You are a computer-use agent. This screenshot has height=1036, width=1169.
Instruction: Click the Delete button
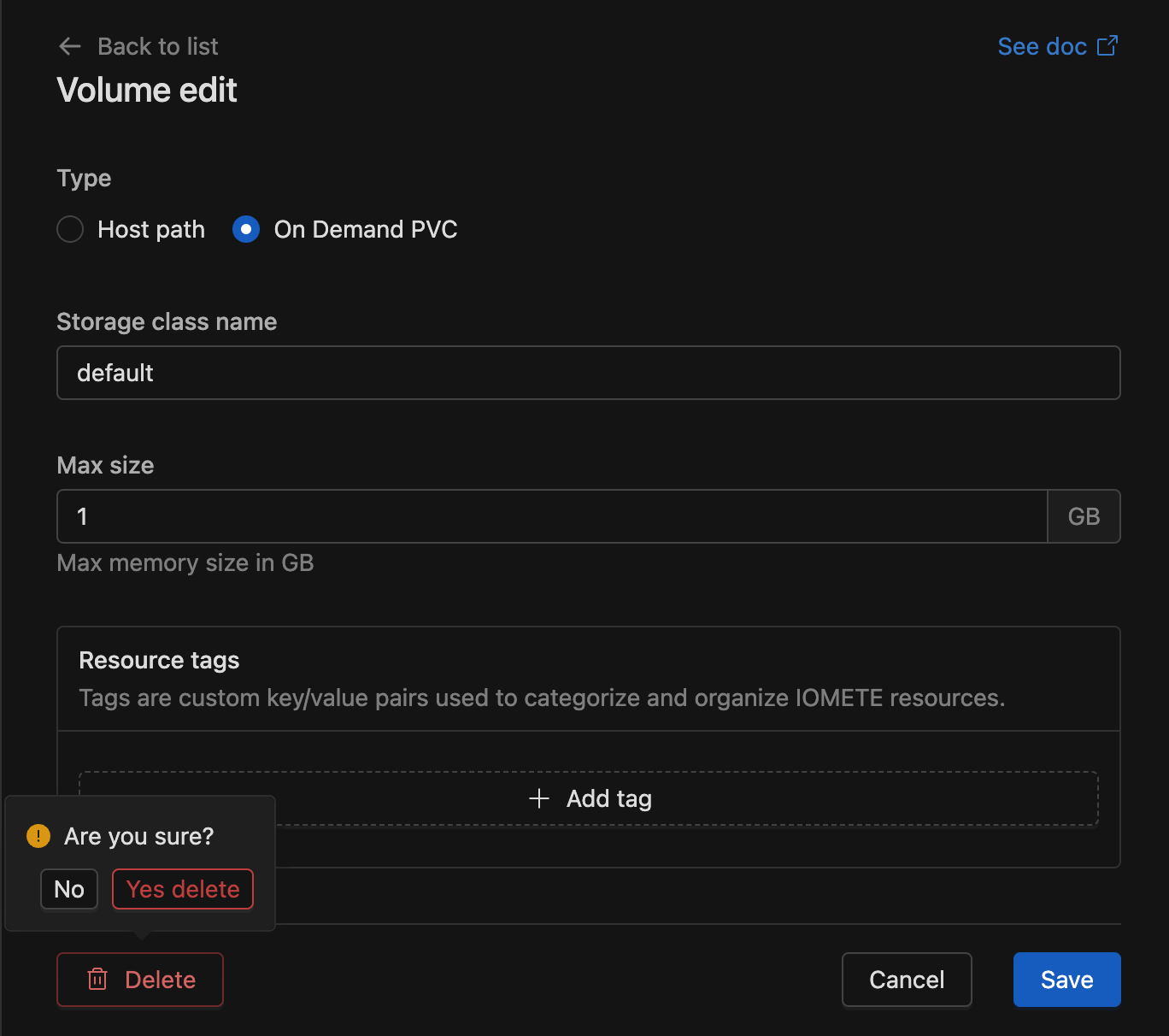[140, 980]
